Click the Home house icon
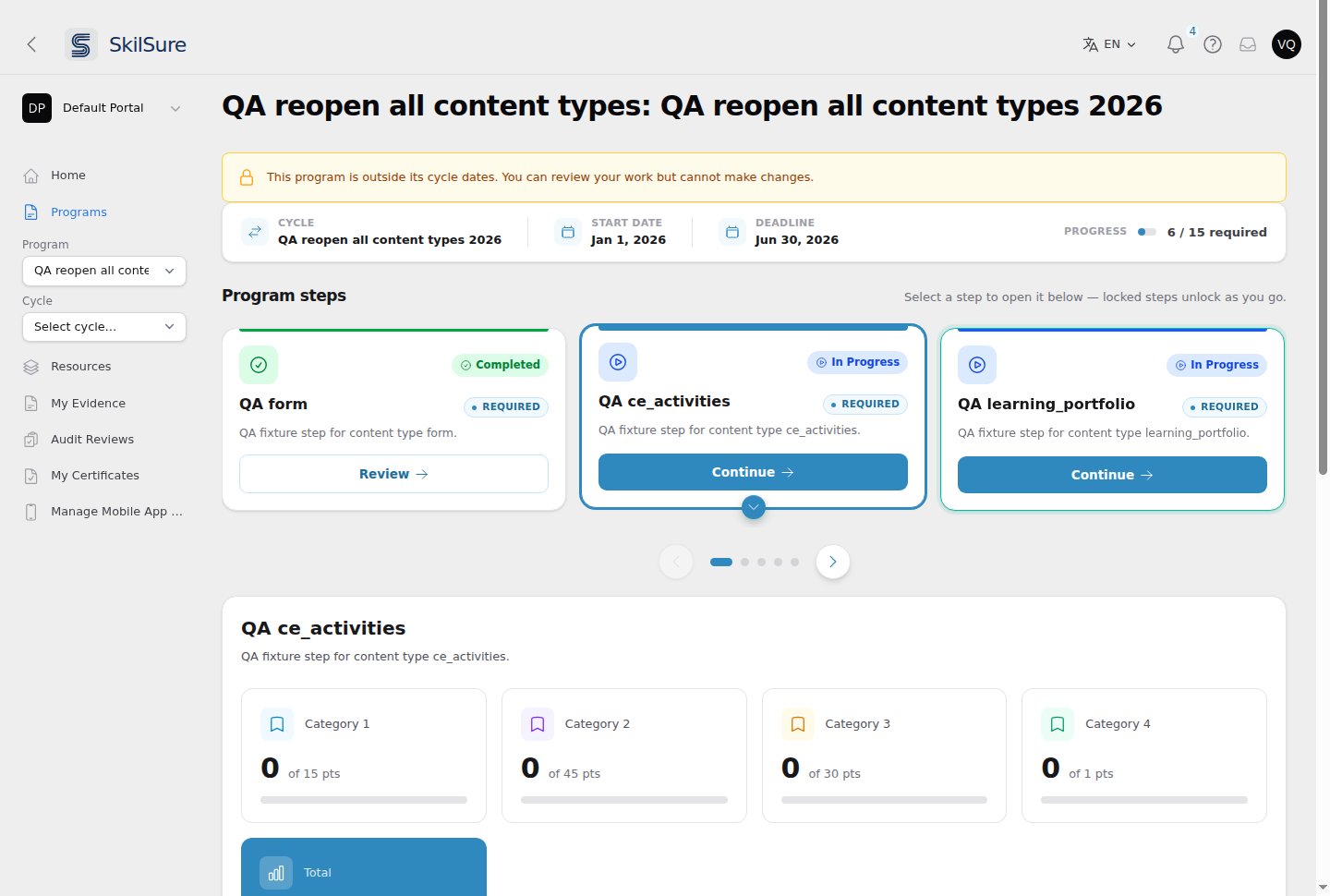Image resolution: width=1330 pixels, height=896 pixels. click(31, 176)
